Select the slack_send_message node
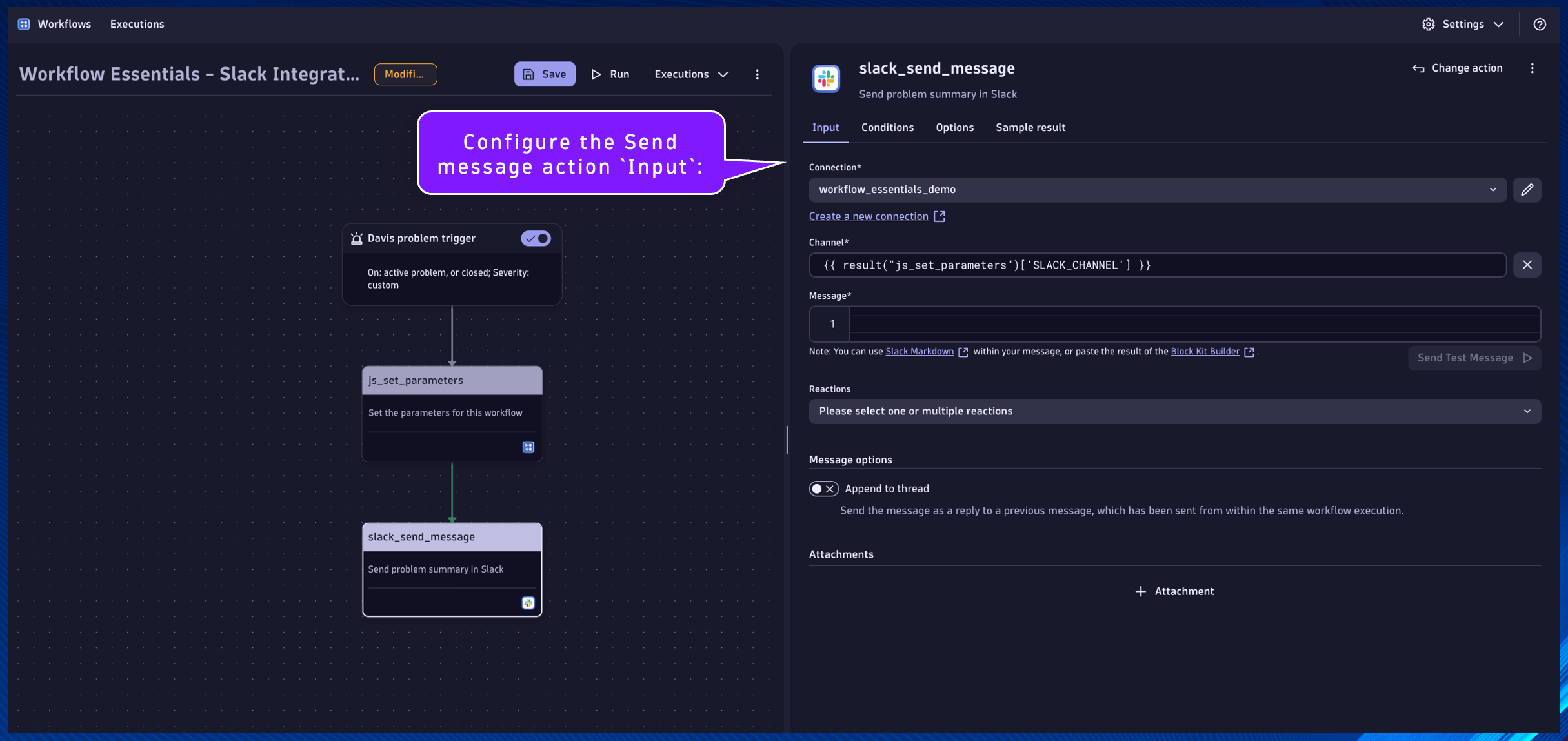 [452, 570]
